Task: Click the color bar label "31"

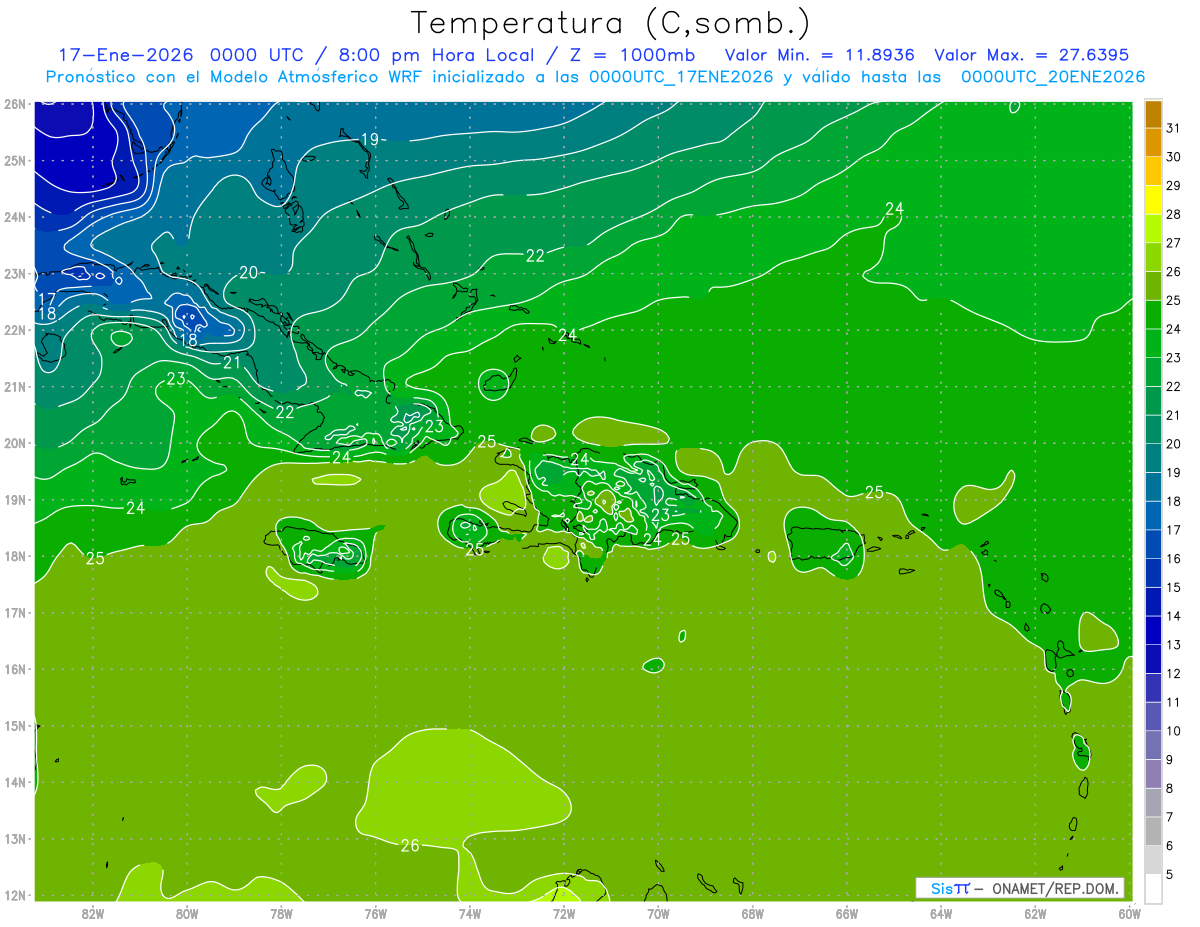Action: pos(1174,128)
